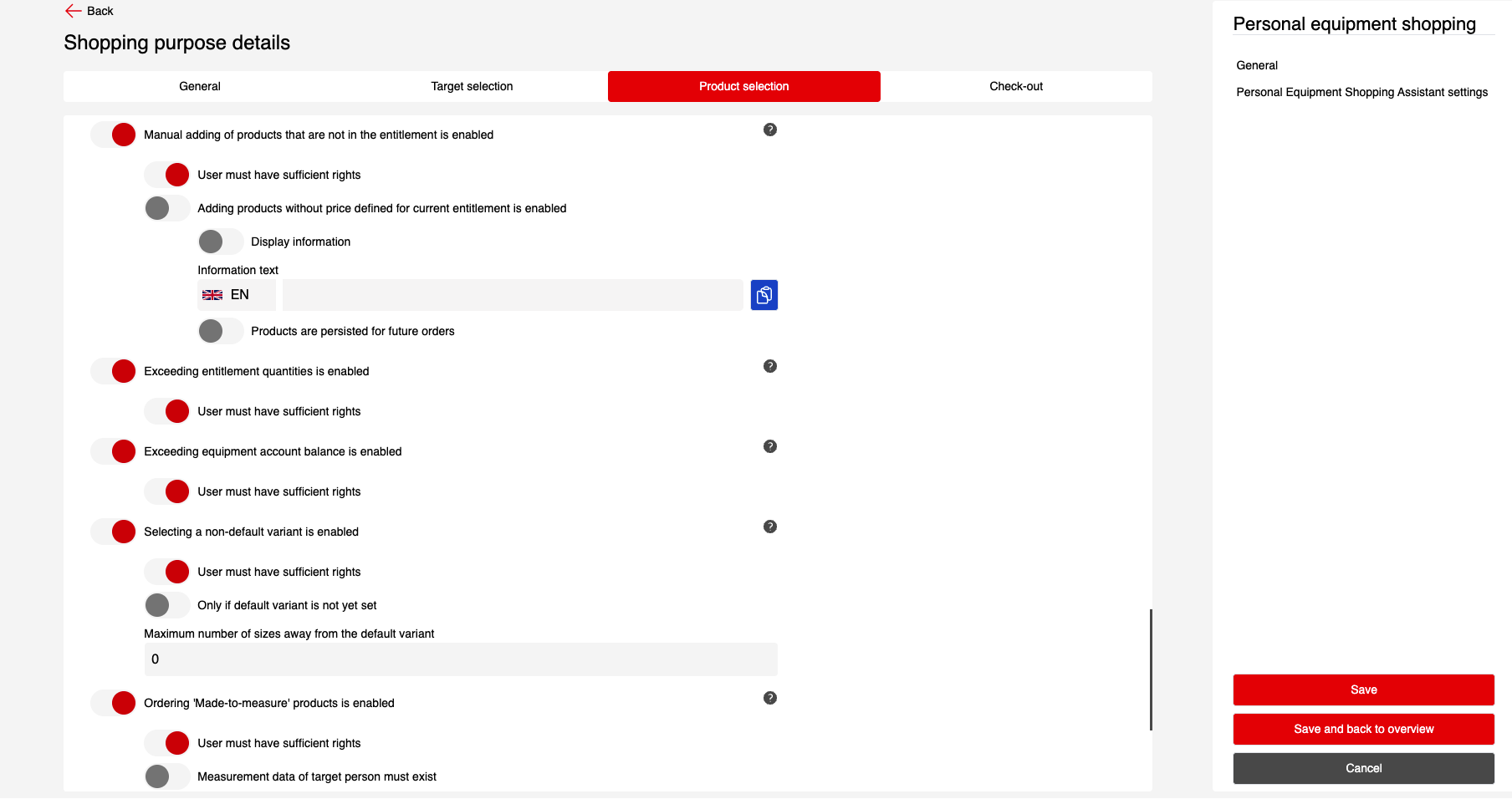Open help for Made-to-measure products ordering
This screenshot has width=1512, height=799.
[769, 698]
